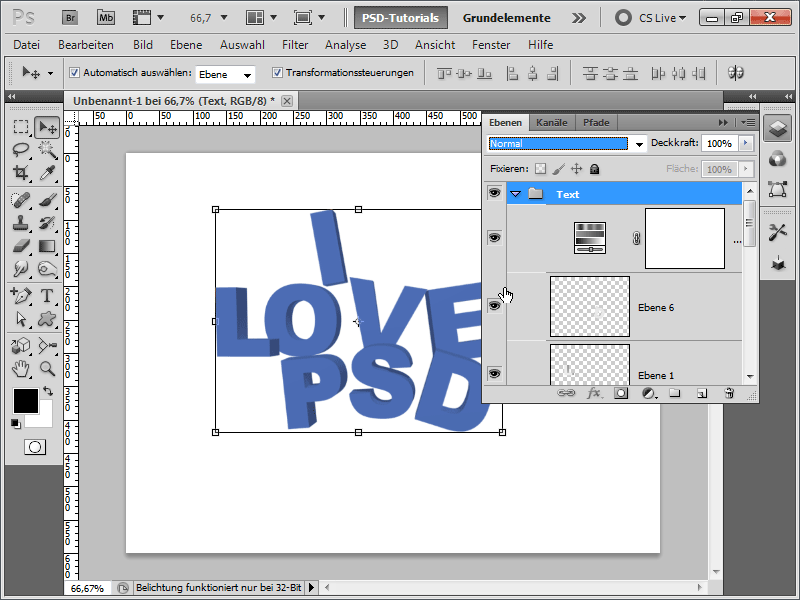
Task: Select the Rectangular Marquee tool
Action: tap(21, 127)
